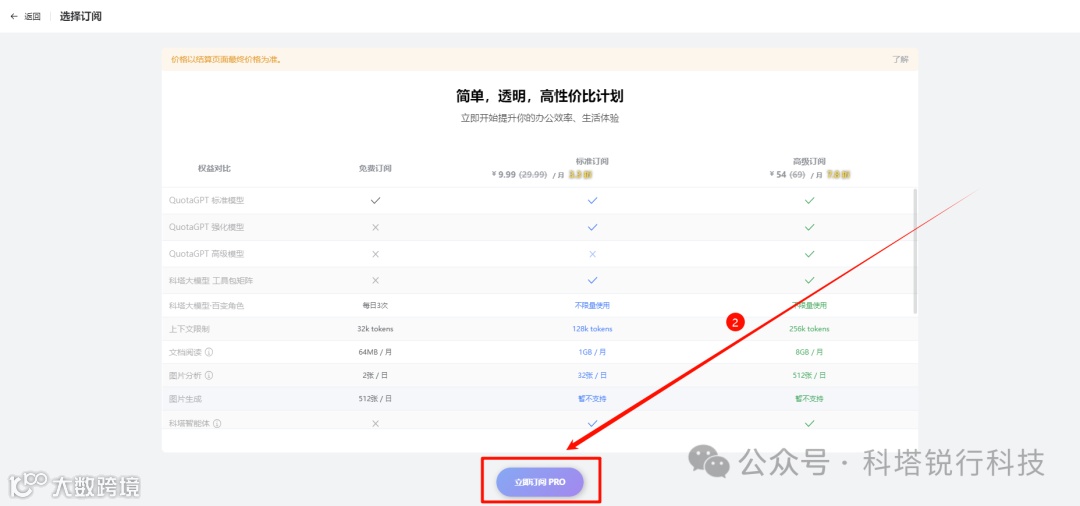Click the discount badge after ¥9.99 price
Viewport: 1080px width, 506px height.
click(581, 175)
